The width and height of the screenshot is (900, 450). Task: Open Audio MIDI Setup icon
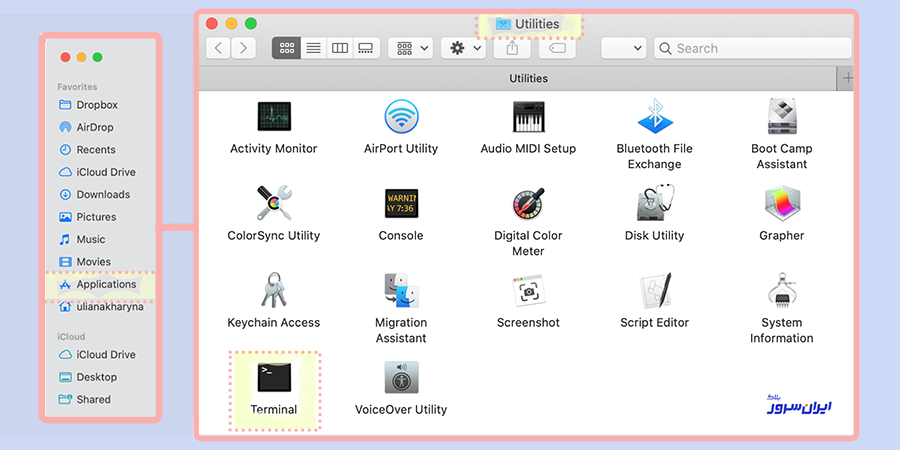(528, 117)
